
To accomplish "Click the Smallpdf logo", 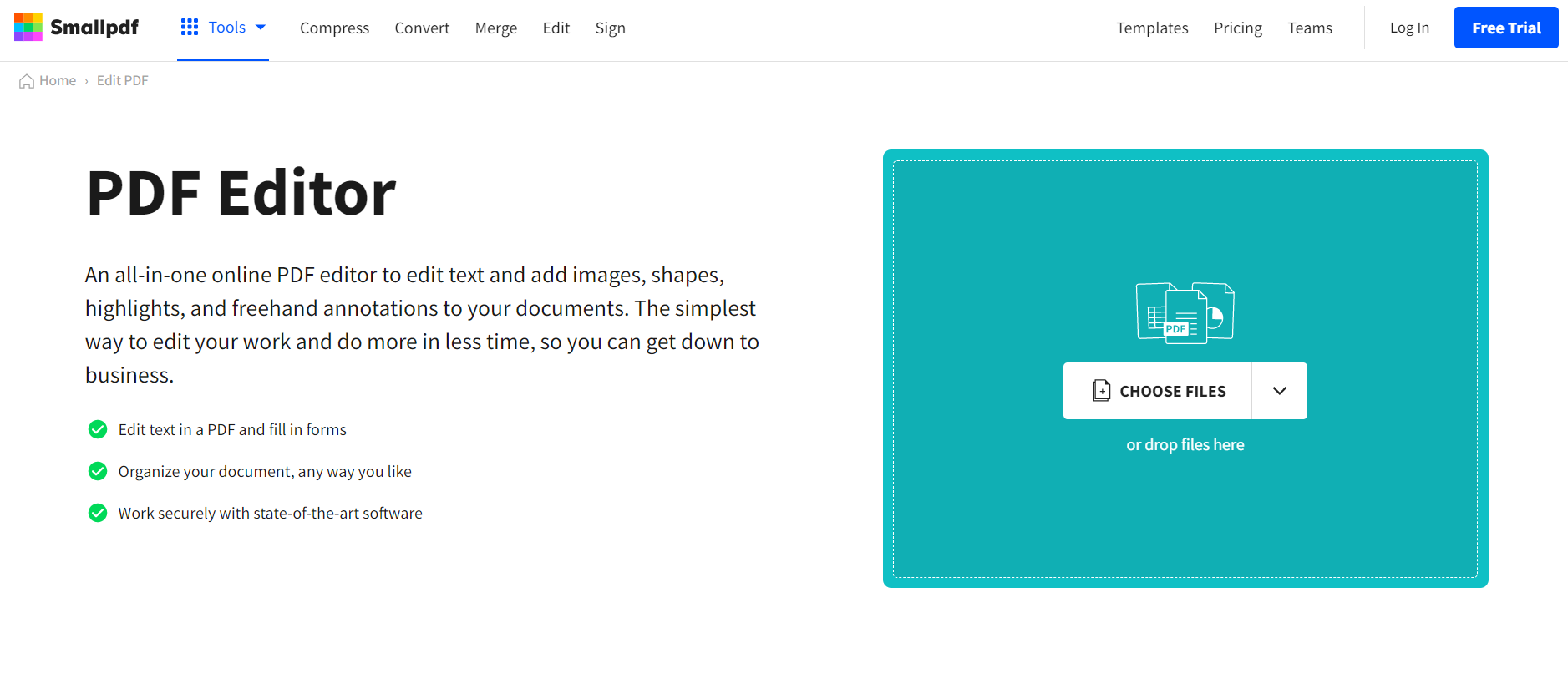I will point(76,27).
